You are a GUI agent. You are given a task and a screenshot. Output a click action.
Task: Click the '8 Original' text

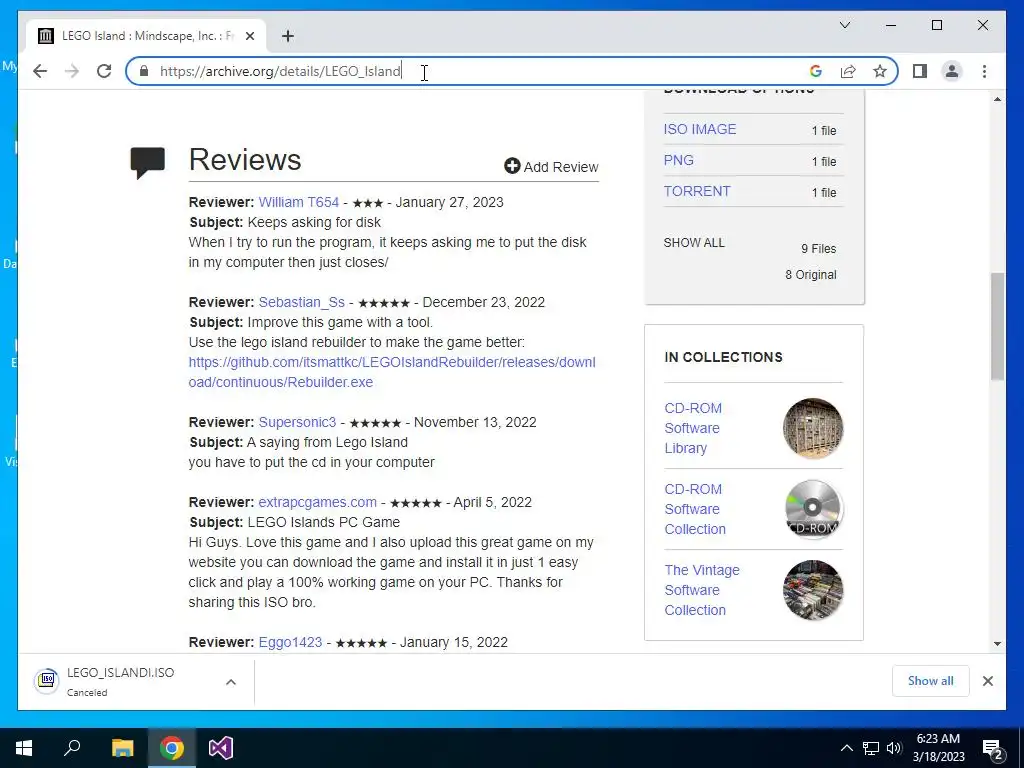tap(810, 275)
